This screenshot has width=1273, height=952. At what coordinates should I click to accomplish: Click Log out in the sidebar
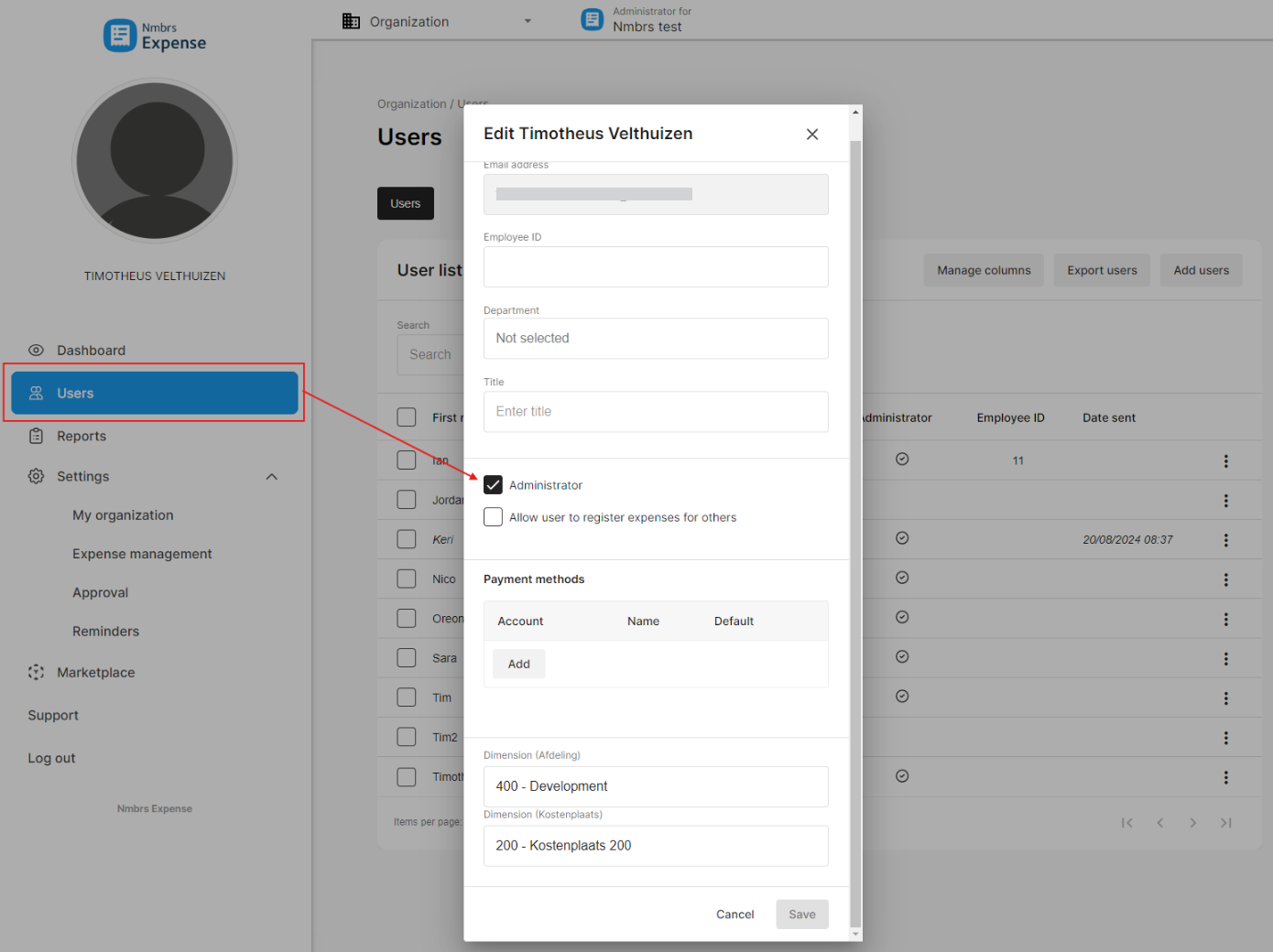pyautogui.click(x=51, y=759)
